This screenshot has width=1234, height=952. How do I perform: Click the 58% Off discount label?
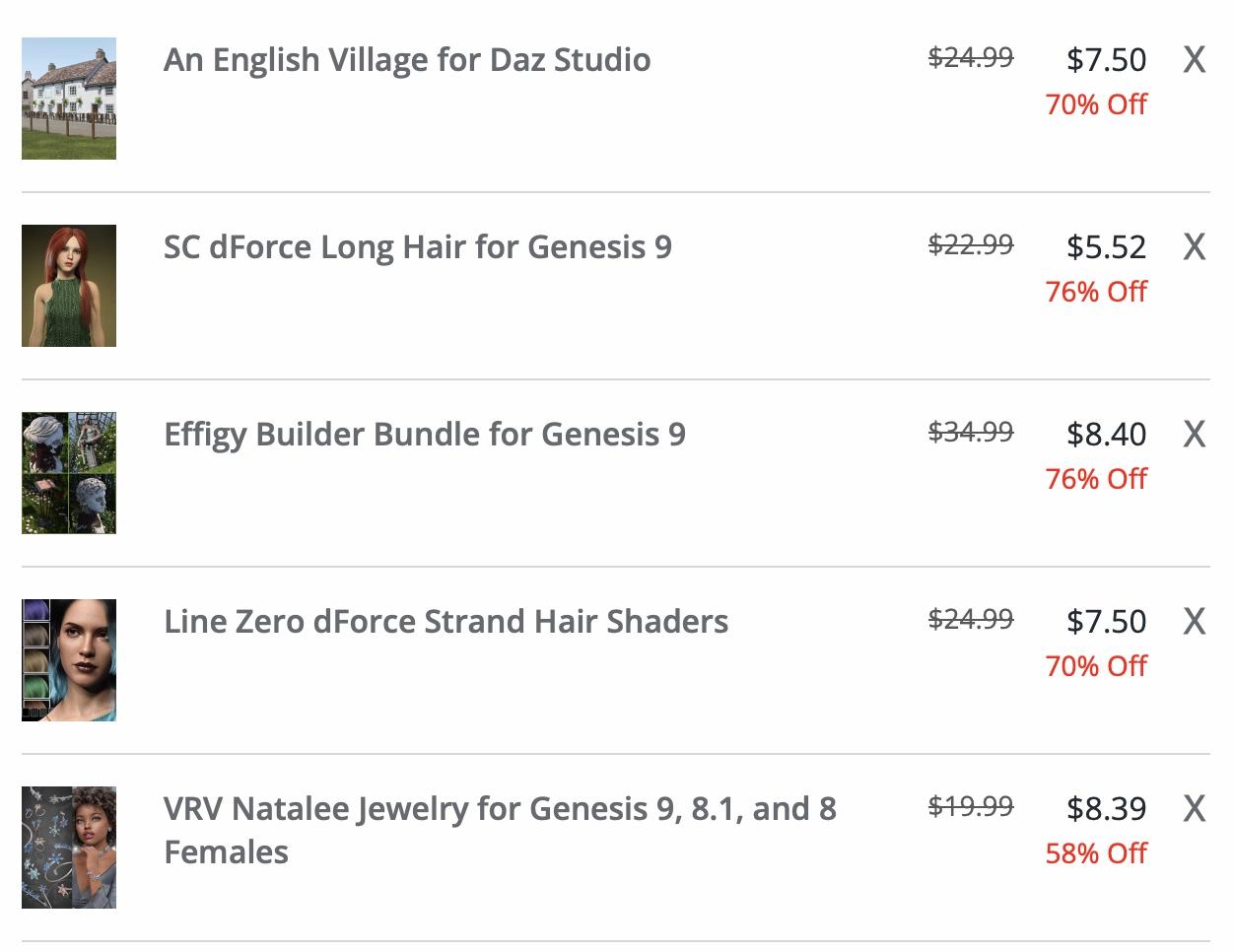(x=1096, y=853)
